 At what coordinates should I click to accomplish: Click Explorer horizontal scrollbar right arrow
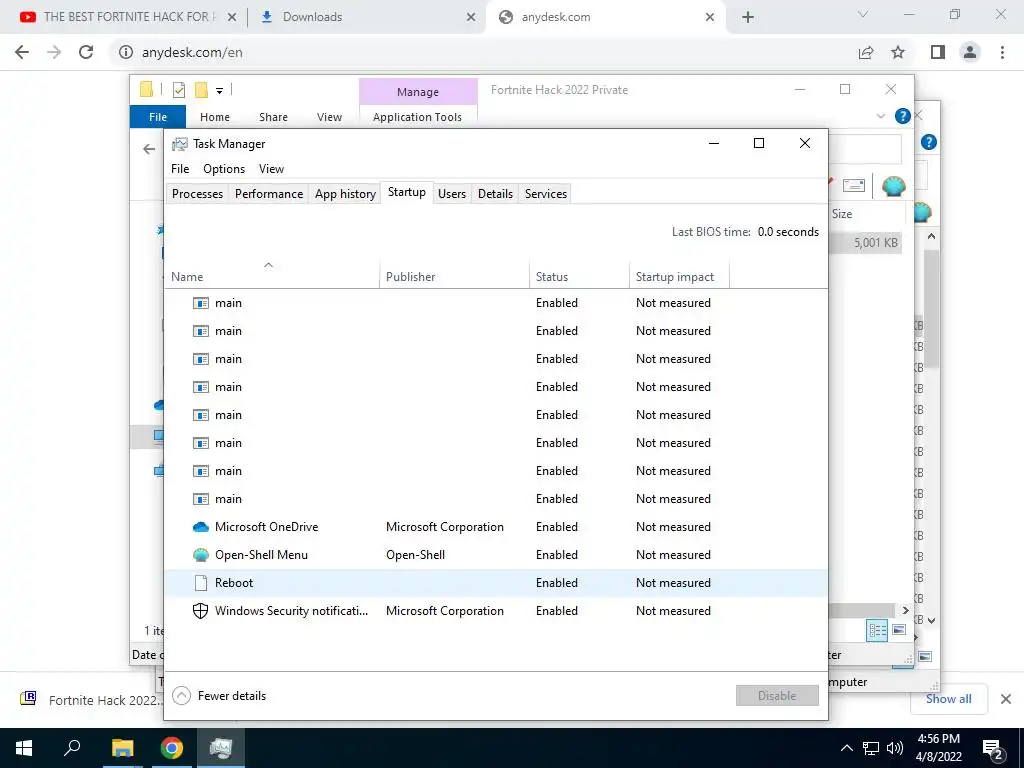tap(905, 611)
